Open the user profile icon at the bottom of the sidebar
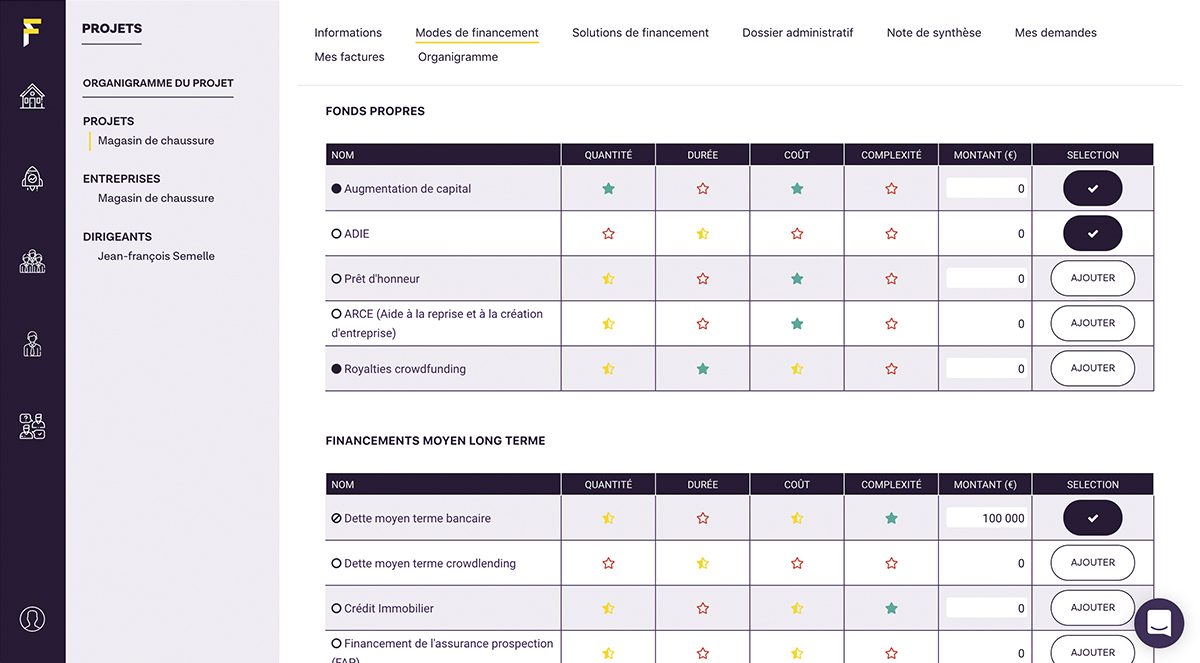Image resolution: width=1200 pixels, height=663 pixels. 33,619
